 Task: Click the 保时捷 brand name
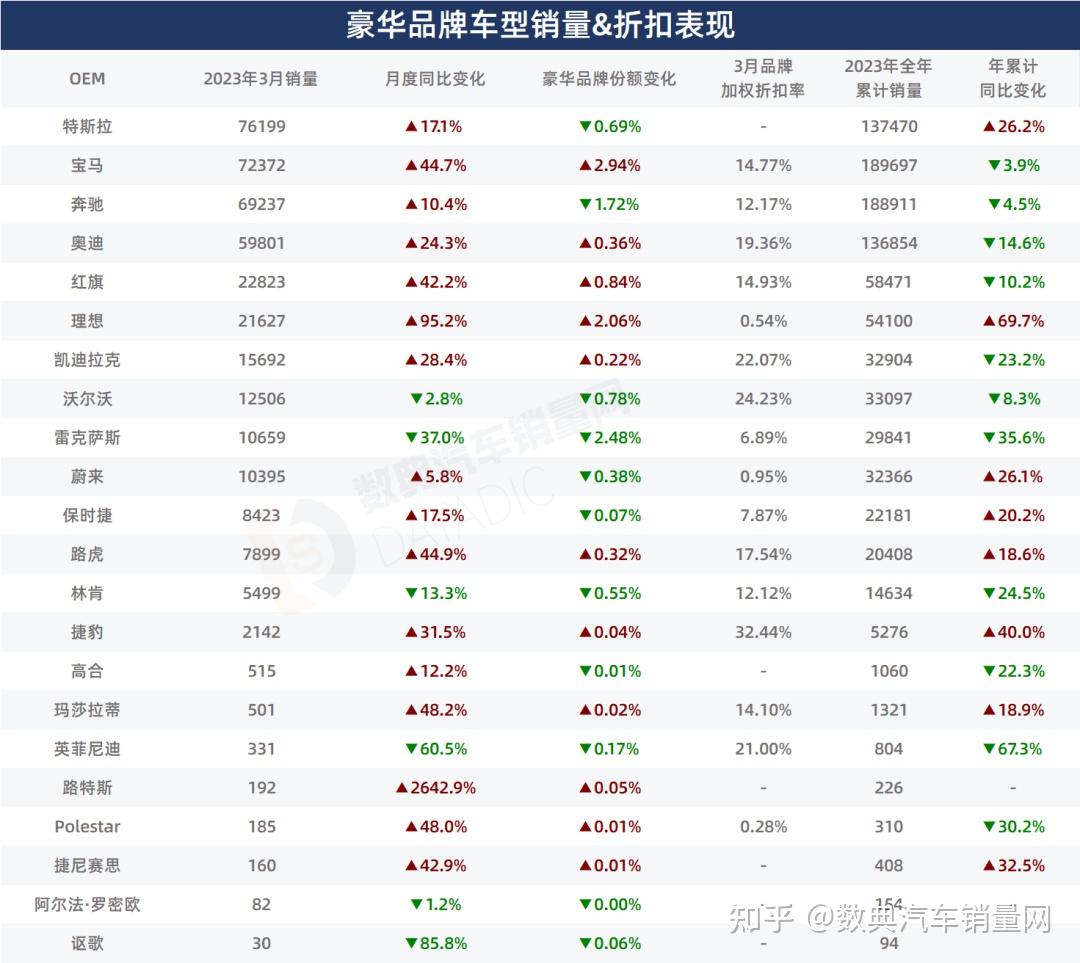(87, 516)
